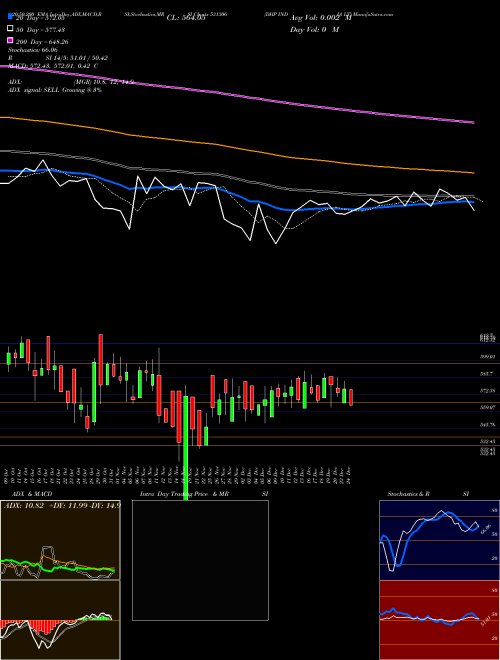
Task: Click the 559.07 price axis label
Action: (x=487, y=407)
